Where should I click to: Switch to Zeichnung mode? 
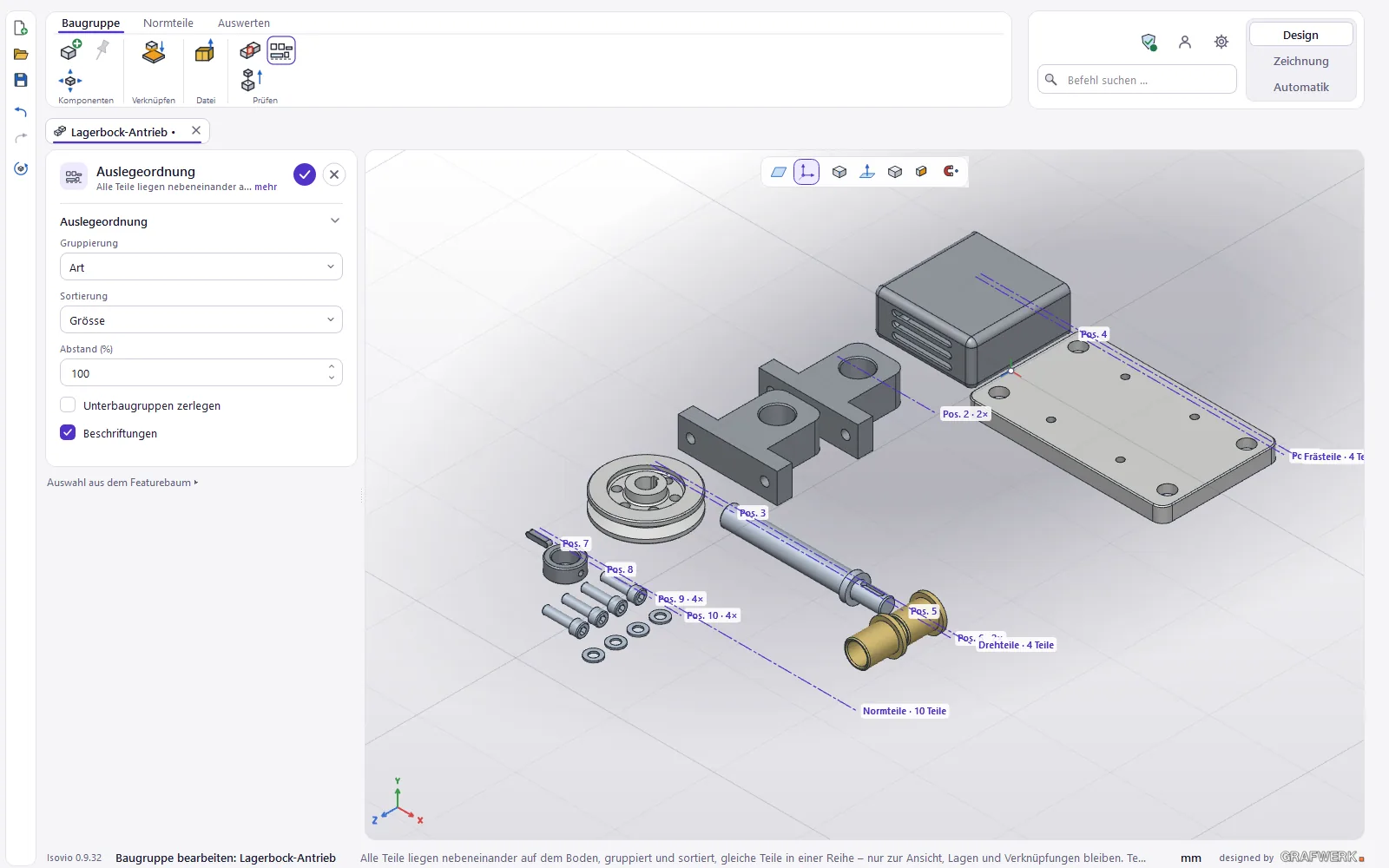[x=1300, y=61]
